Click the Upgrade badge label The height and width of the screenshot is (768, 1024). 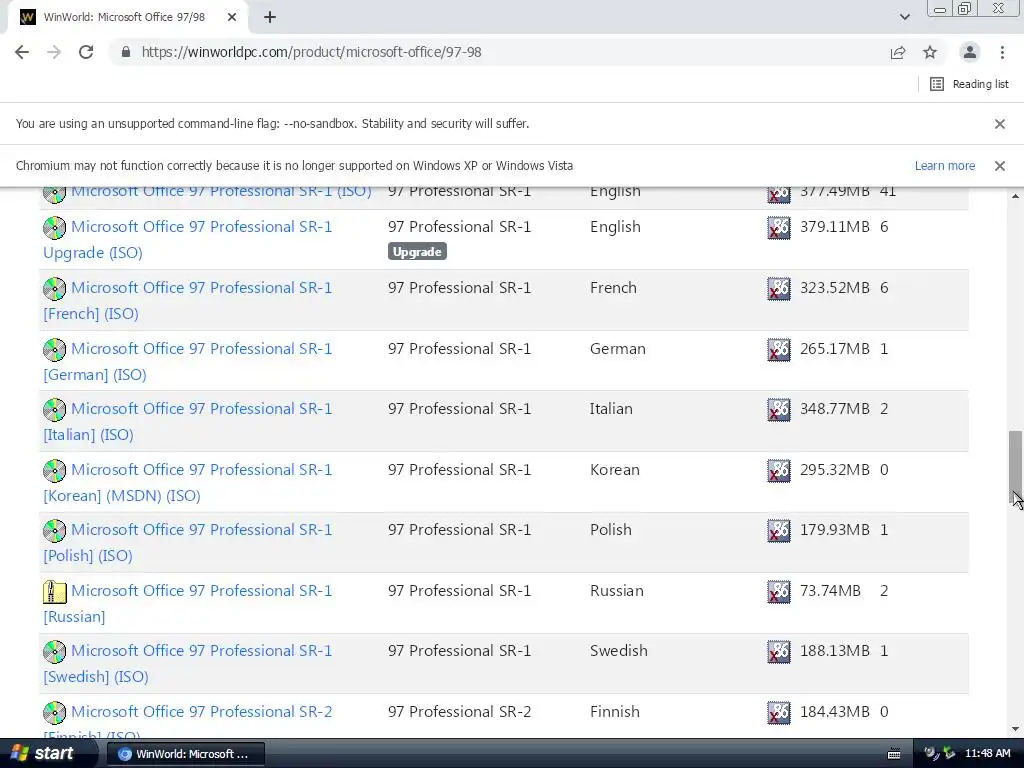click(417, 251)
